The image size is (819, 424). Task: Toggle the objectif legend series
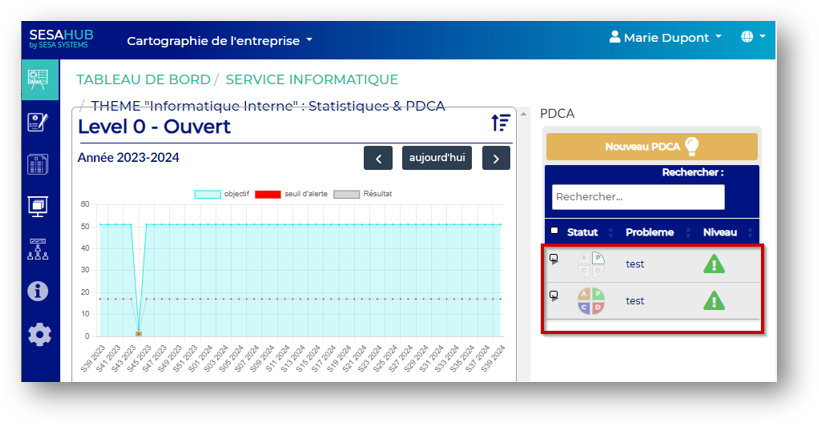pos(222,193)
